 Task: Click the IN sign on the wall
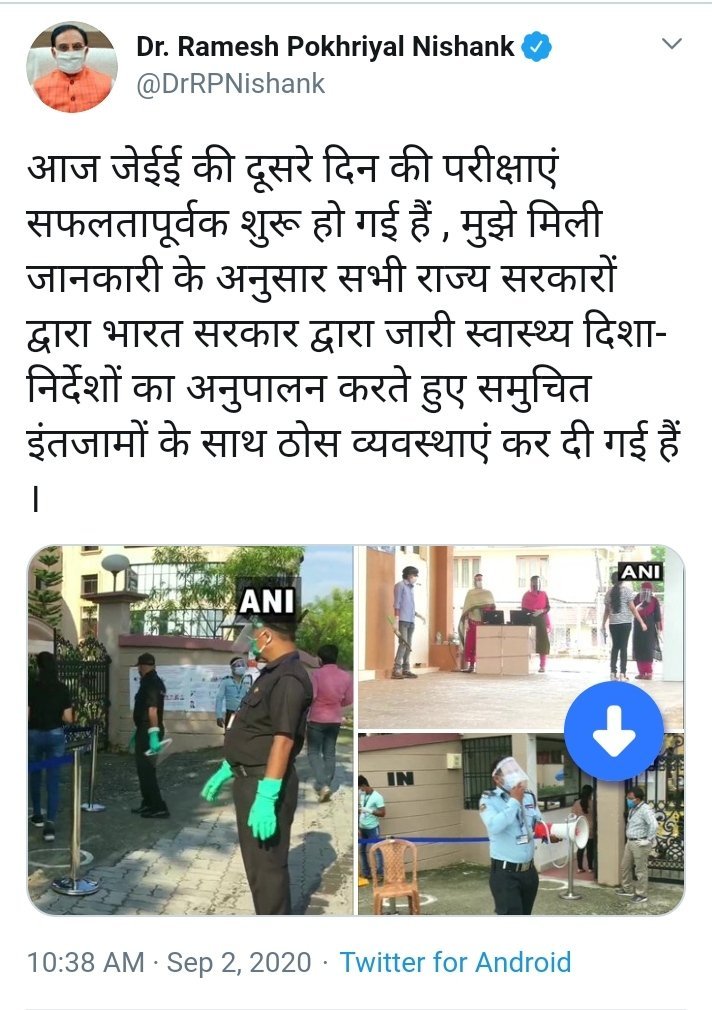point(400,779)
